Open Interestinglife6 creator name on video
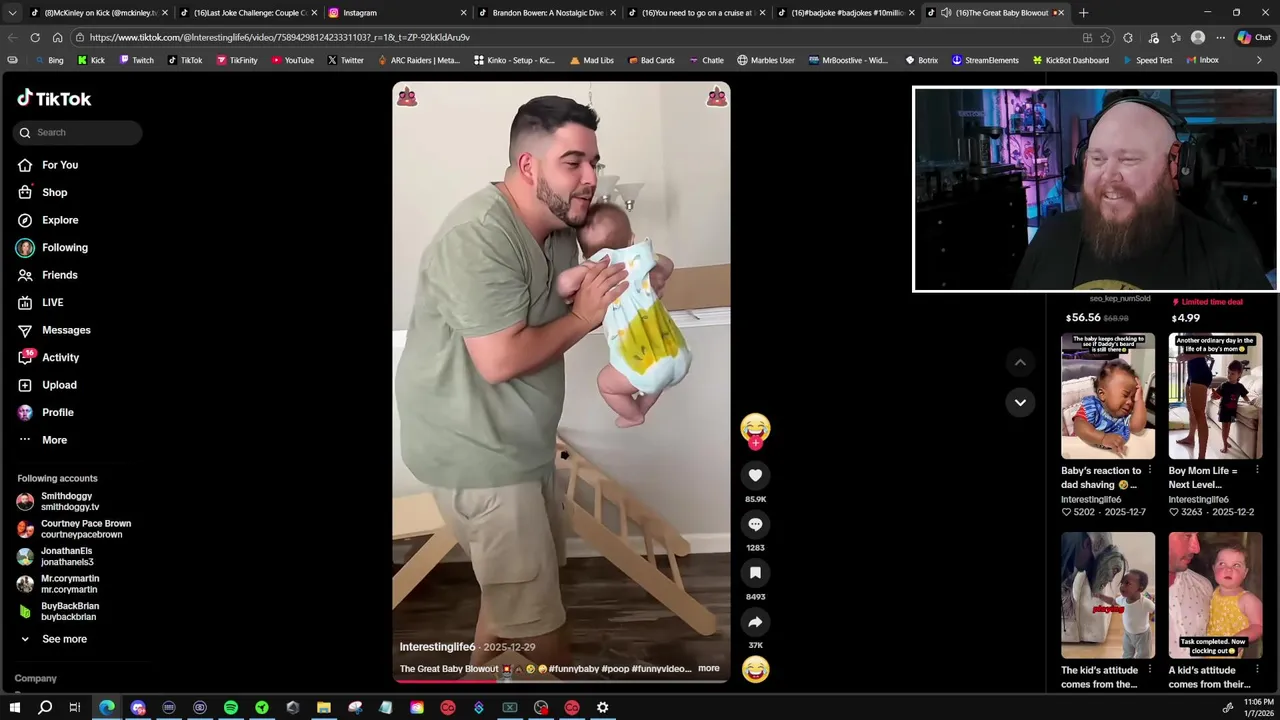The width and height of the screenshot is (1280, 720). [437, 647]
